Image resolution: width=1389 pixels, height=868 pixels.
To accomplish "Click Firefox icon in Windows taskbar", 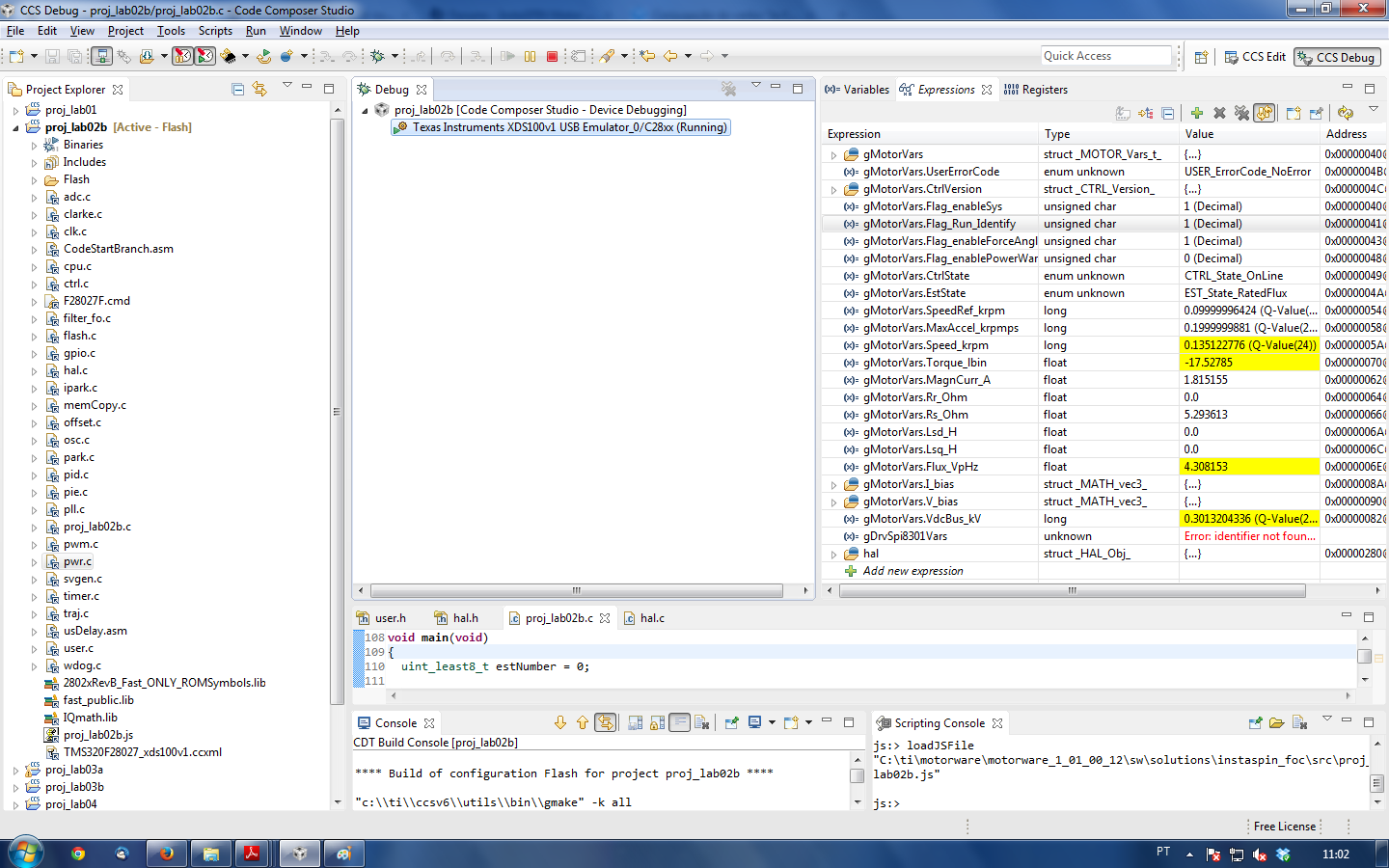I will (166, 854).
